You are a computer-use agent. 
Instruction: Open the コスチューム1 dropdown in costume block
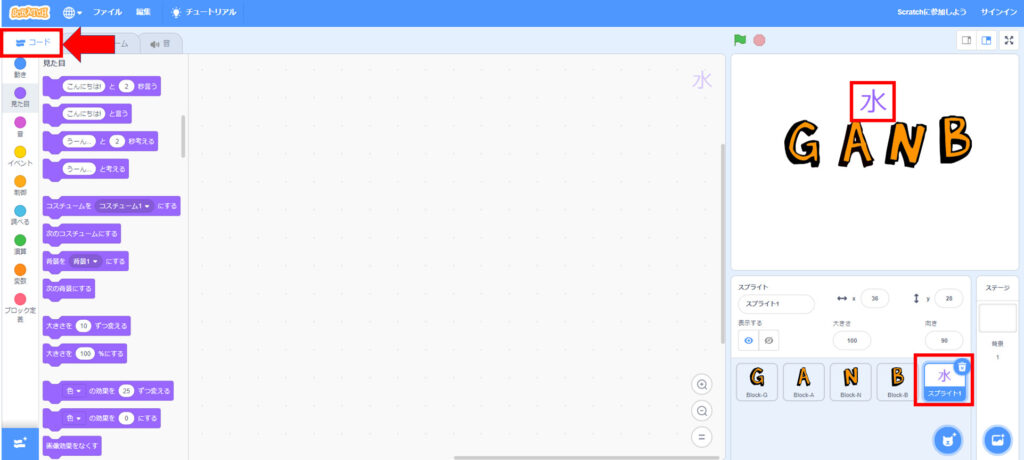[123, 206]
